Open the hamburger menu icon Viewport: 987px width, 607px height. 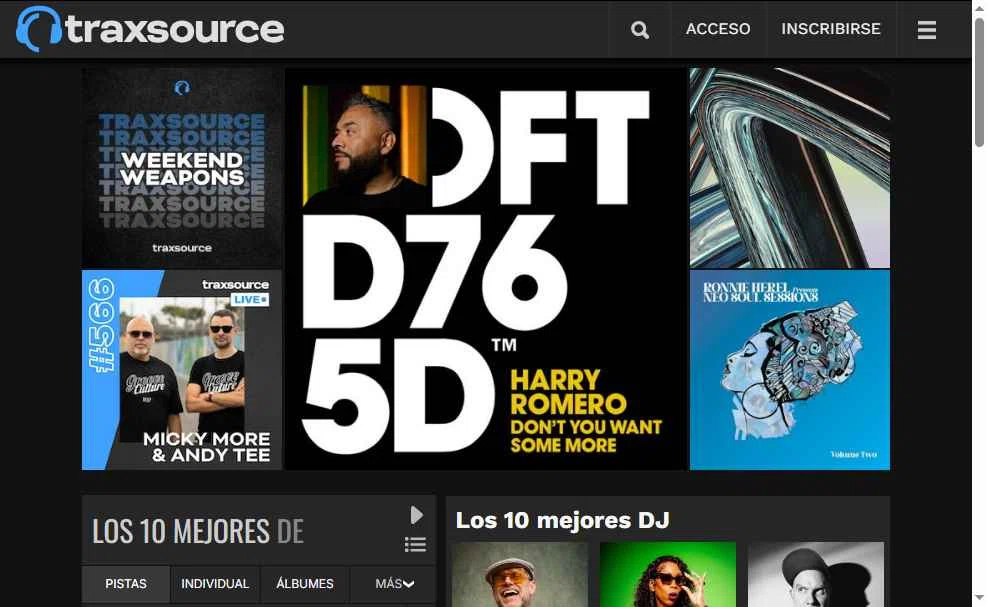pyautogui.click(x=926, y=30)
